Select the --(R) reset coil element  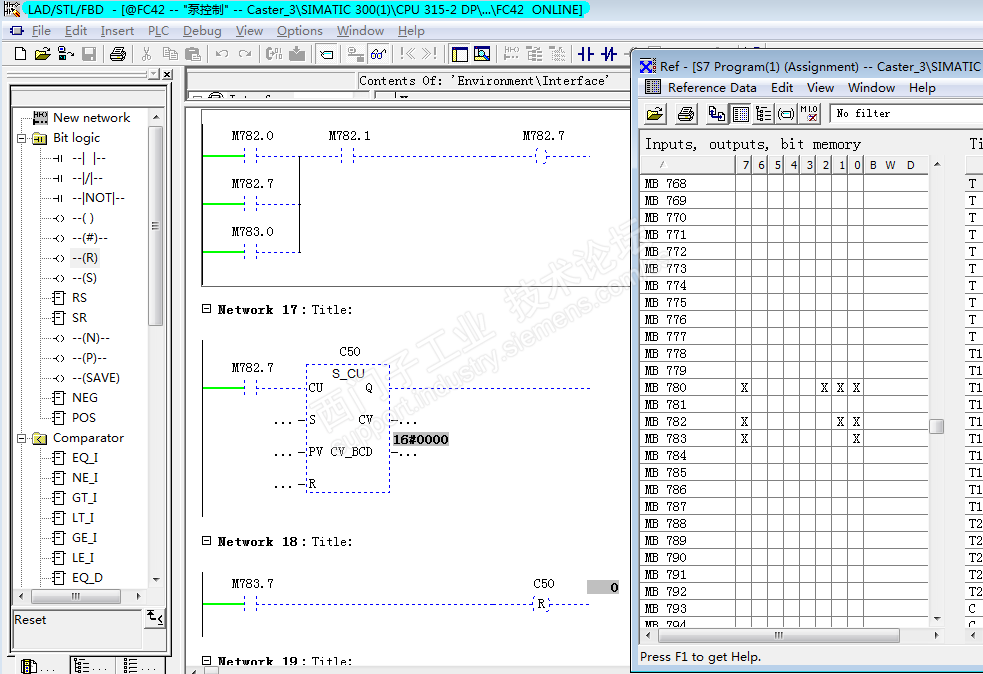85,258
